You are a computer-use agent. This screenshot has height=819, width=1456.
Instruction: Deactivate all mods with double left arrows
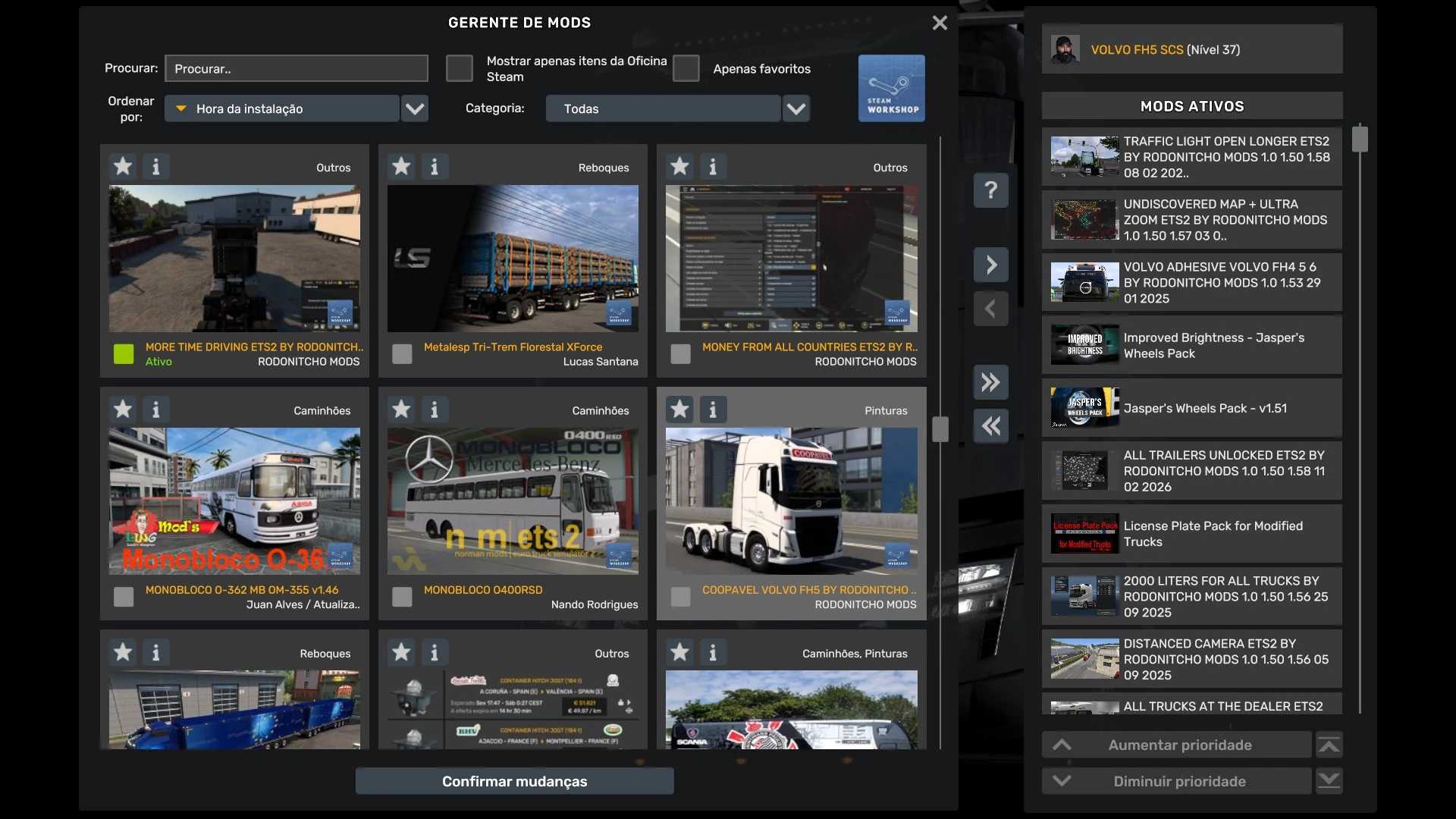990,426
